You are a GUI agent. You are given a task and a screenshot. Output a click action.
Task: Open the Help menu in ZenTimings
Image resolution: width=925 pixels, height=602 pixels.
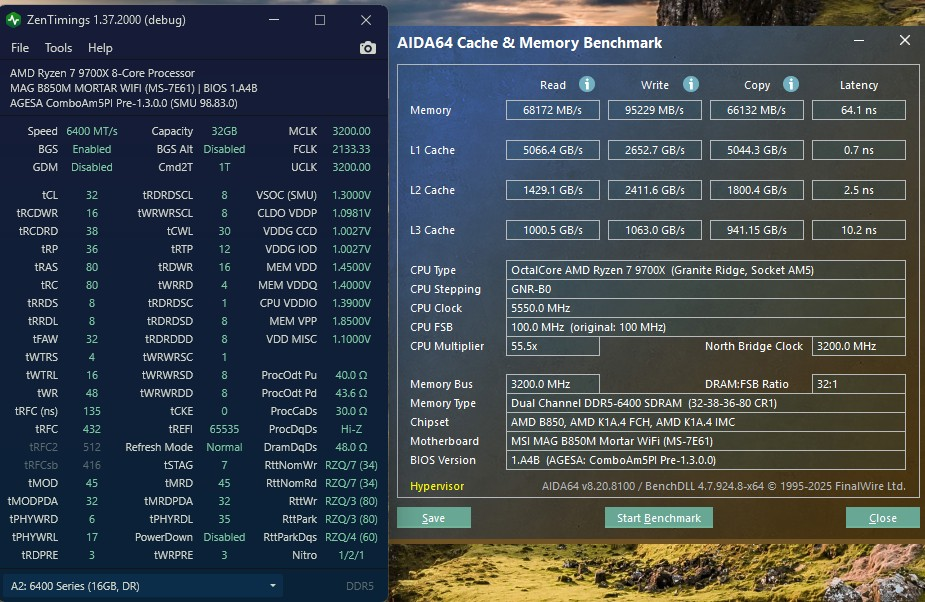pos(100,48)
